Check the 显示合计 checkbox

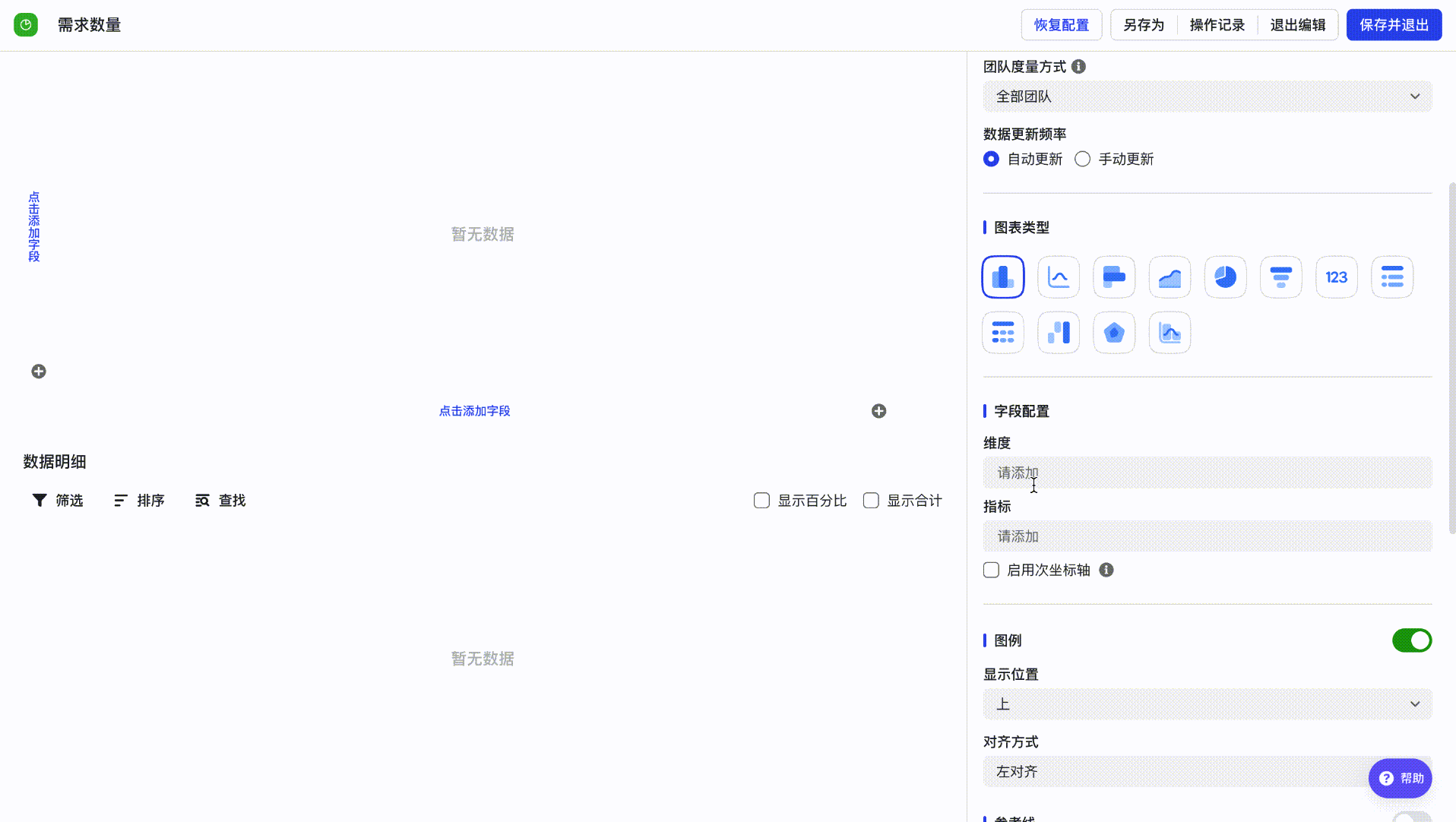(x=871, y=500)
